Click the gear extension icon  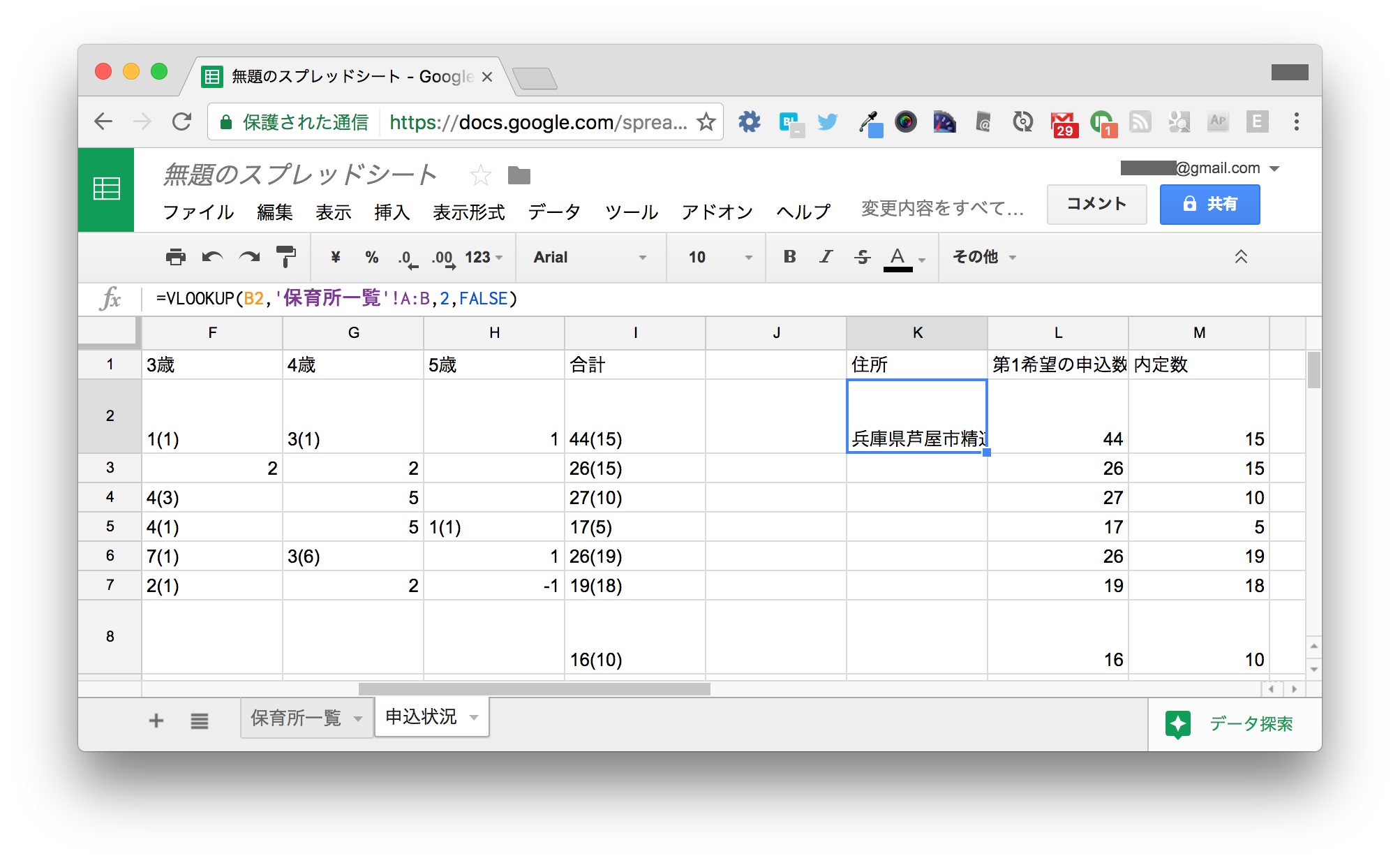tap(750, 122)
